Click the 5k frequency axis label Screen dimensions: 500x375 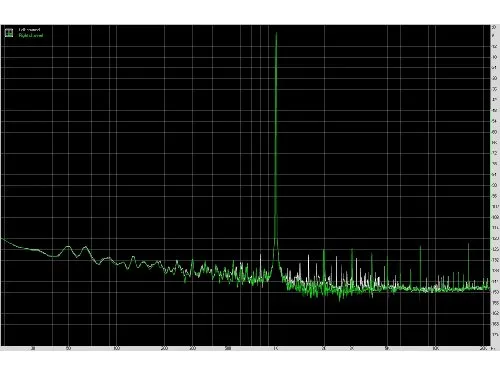pyautogui.click(x=387, y=349)
